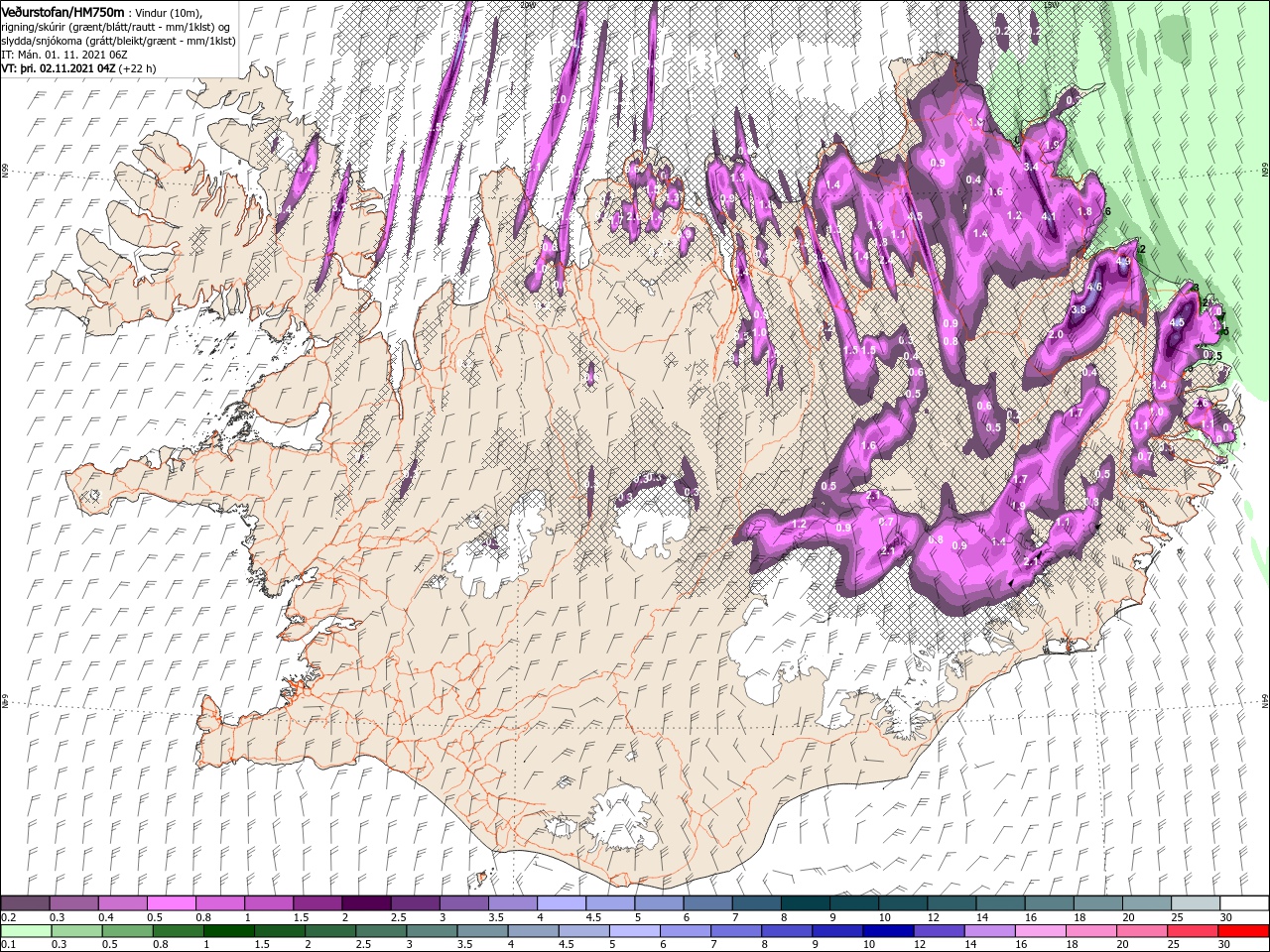
Task: Click the 'IT: Mán. 01. 11. 2021 06Z' line
Action: (63, 55)
